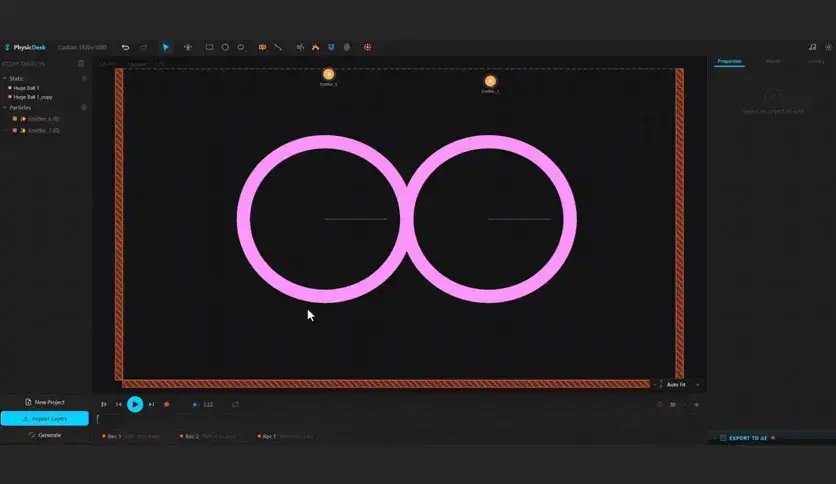Image resolution: width=836 pixels, height=484 pixels.
Task: Click the right emitter node on canvas
Action: [x=490, y=81]
